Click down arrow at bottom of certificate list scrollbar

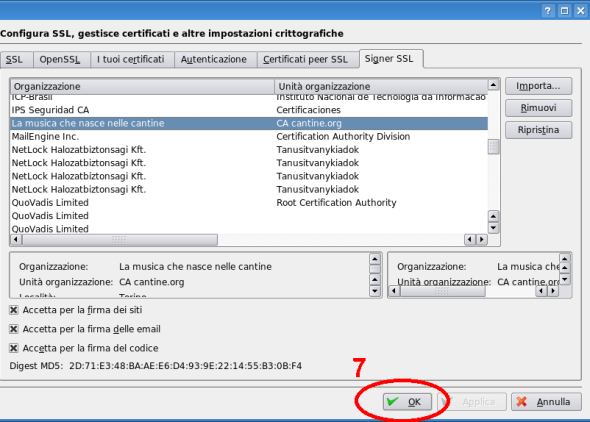(493, 228)
